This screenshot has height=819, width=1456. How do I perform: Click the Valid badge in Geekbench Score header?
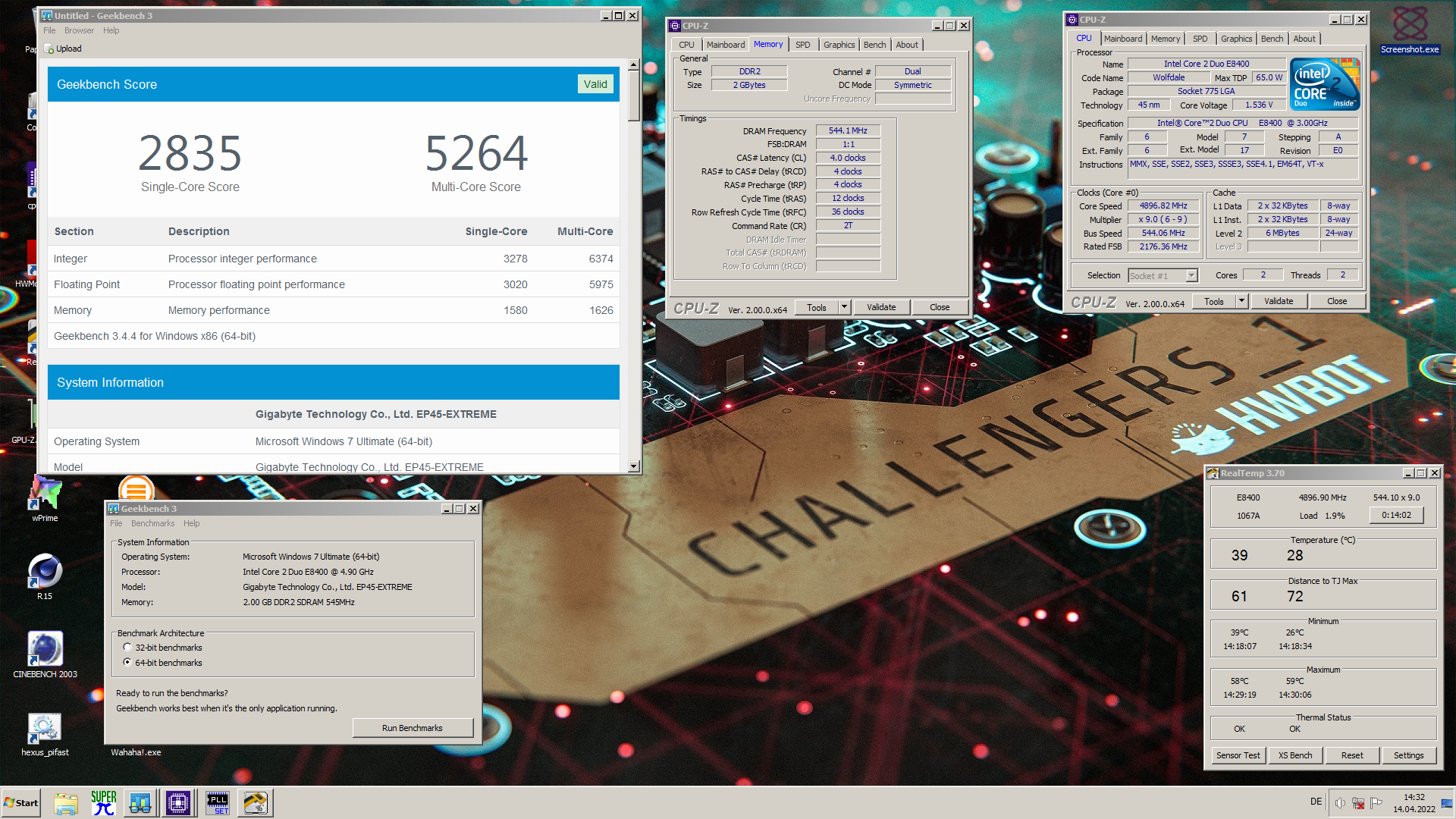pos(595,84)
